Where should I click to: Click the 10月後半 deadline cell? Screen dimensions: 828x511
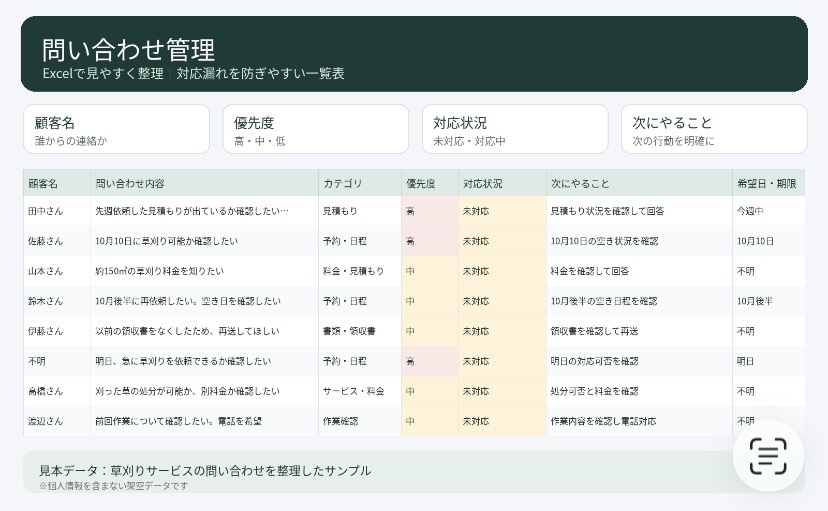point(769,301)
